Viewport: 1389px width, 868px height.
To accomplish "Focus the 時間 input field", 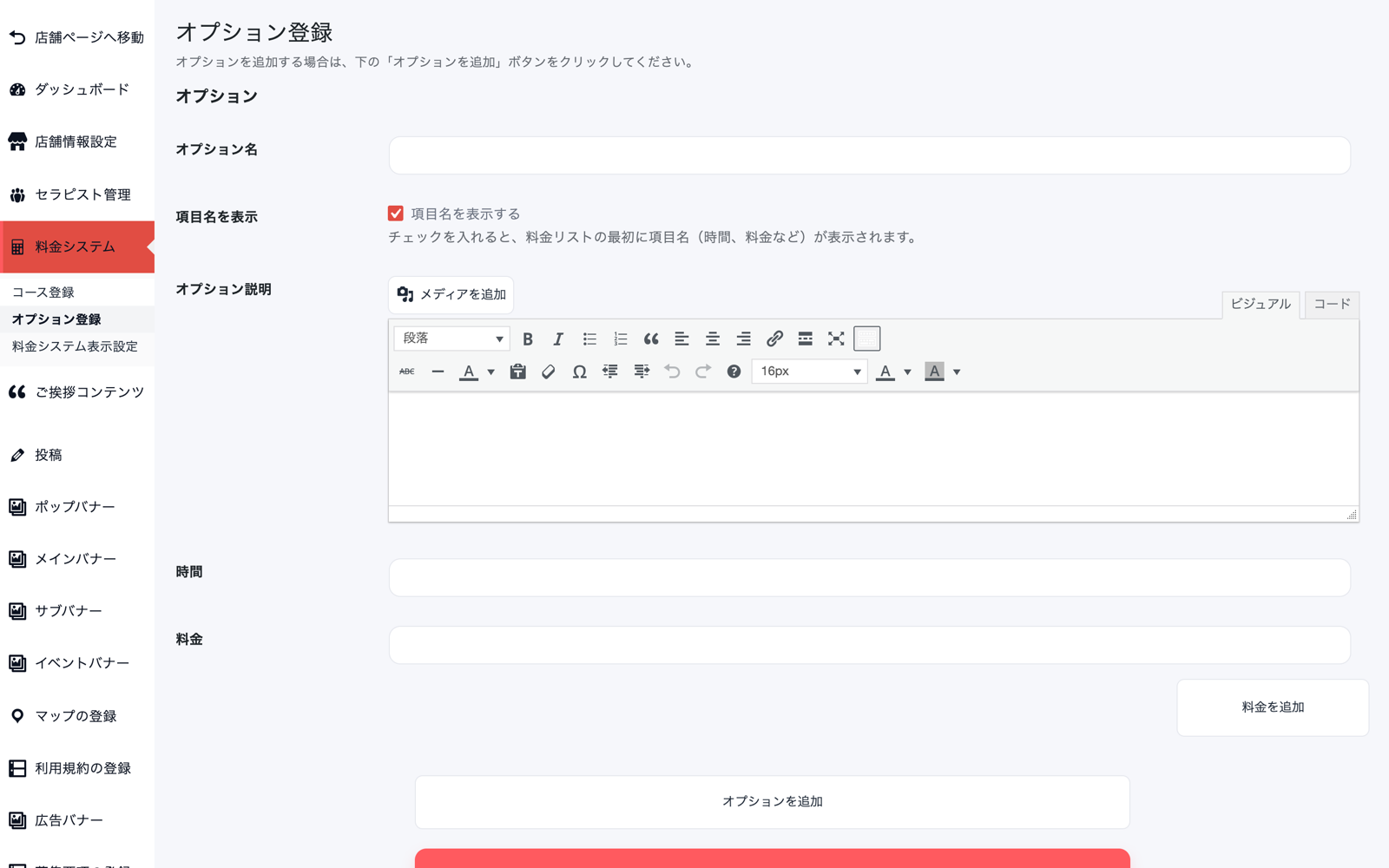I will [x=869, y=577].
